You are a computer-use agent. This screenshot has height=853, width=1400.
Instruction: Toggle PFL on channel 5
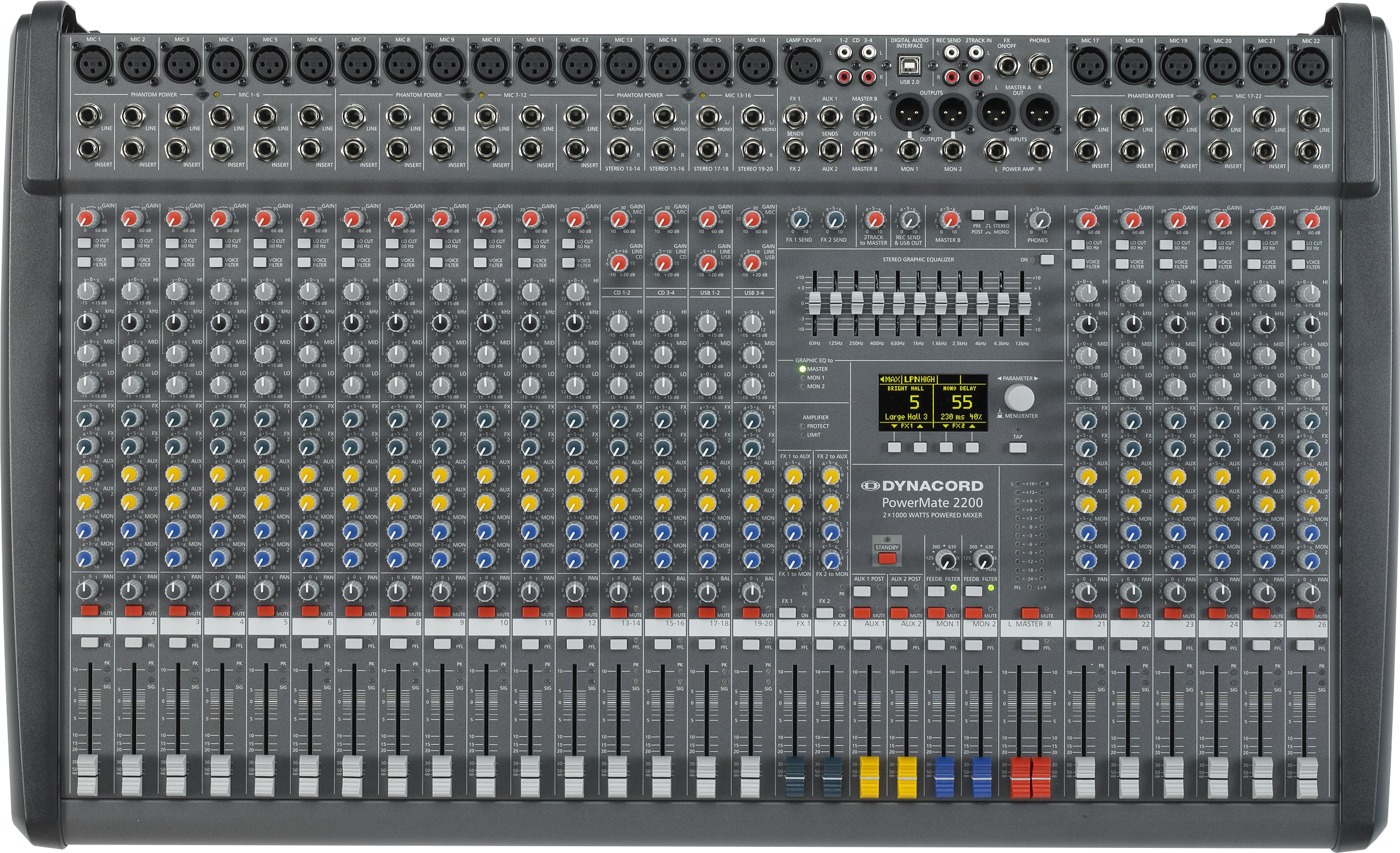click(266, 643)
